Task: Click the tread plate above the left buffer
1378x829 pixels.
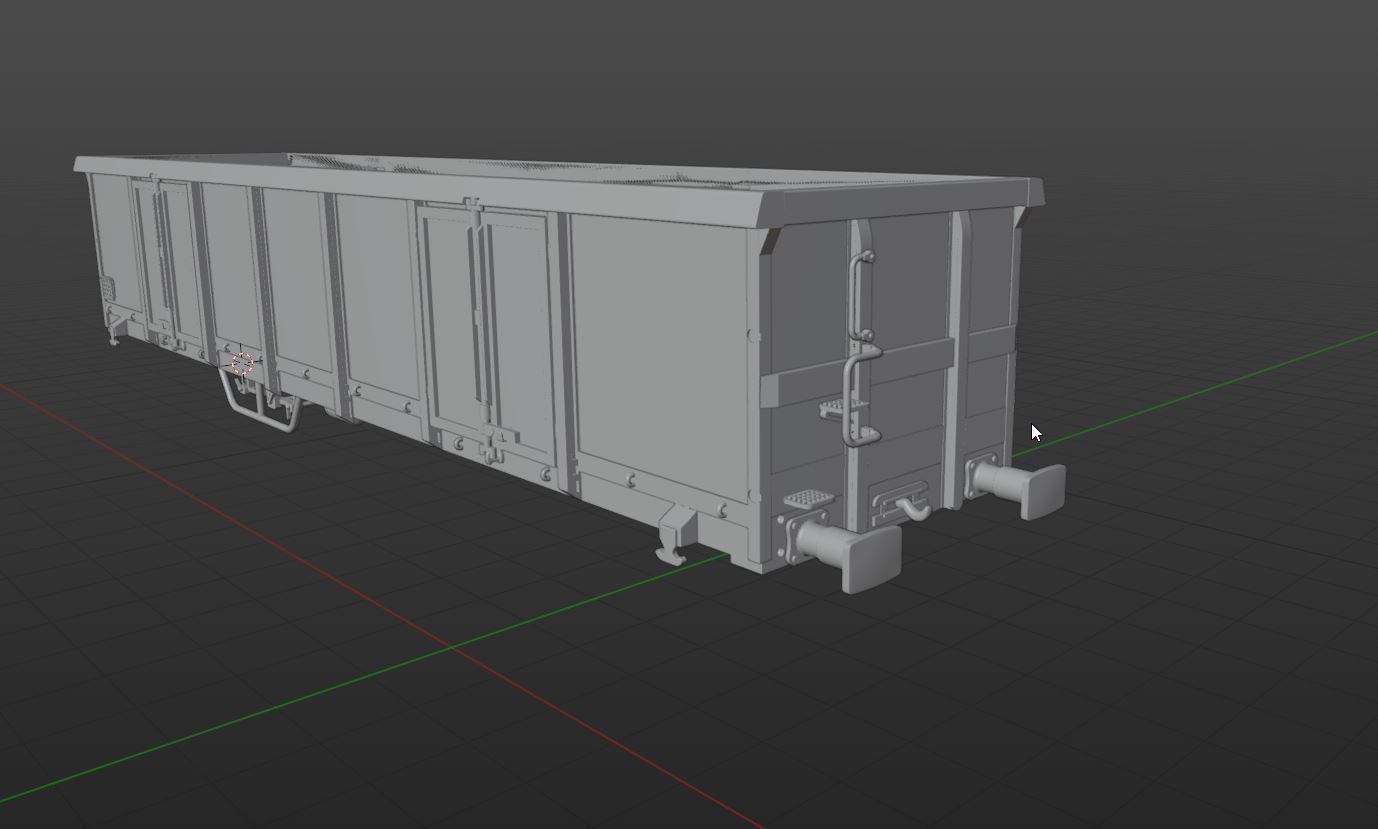Action: point(809,498)
